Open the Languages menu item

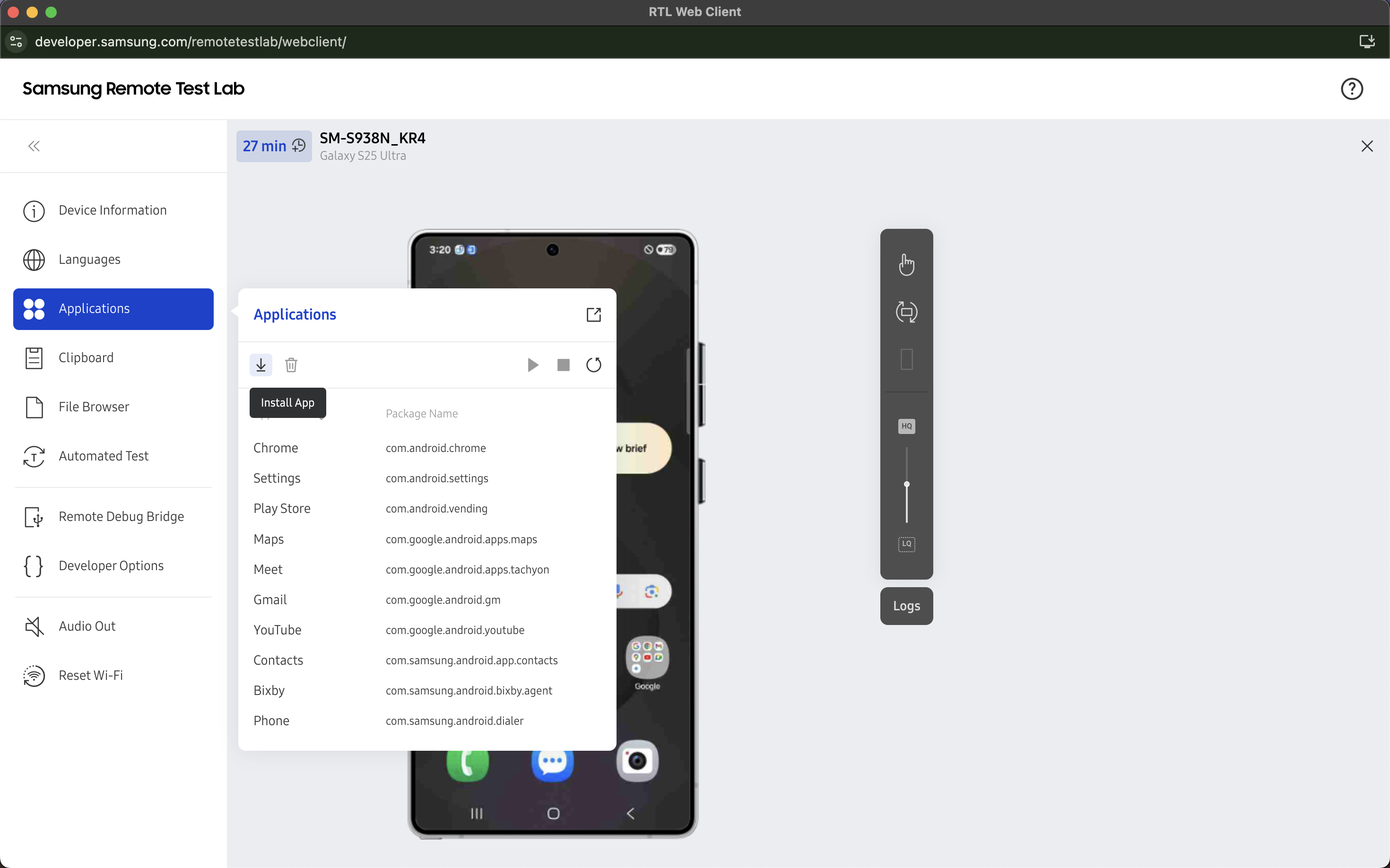point(113,260)
